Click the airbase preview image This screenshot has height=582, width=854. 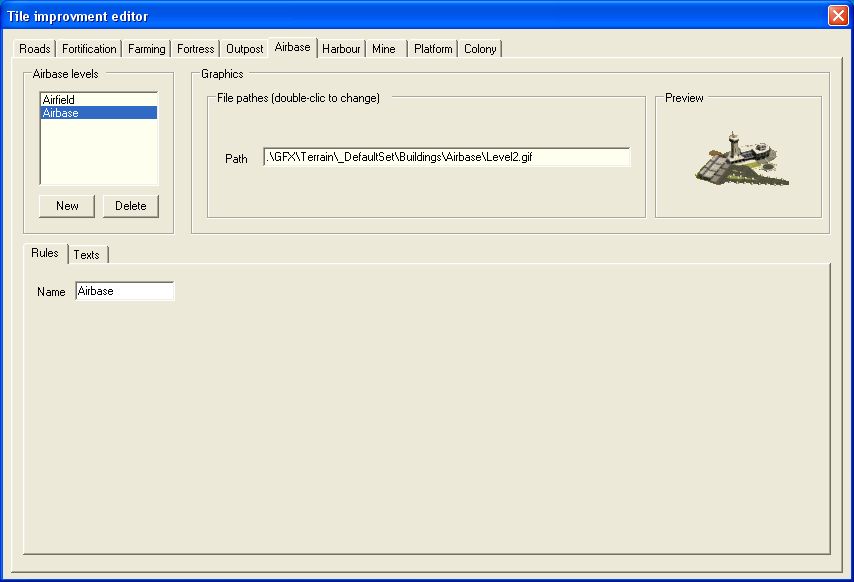tap(740, 159)
